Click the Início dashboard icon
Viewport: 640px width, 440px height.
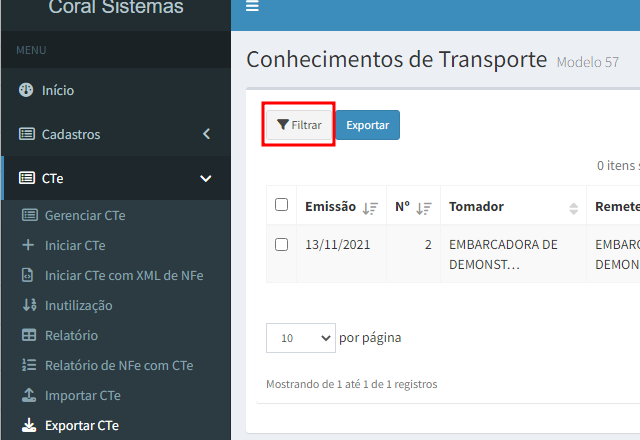tap(26, 90)
